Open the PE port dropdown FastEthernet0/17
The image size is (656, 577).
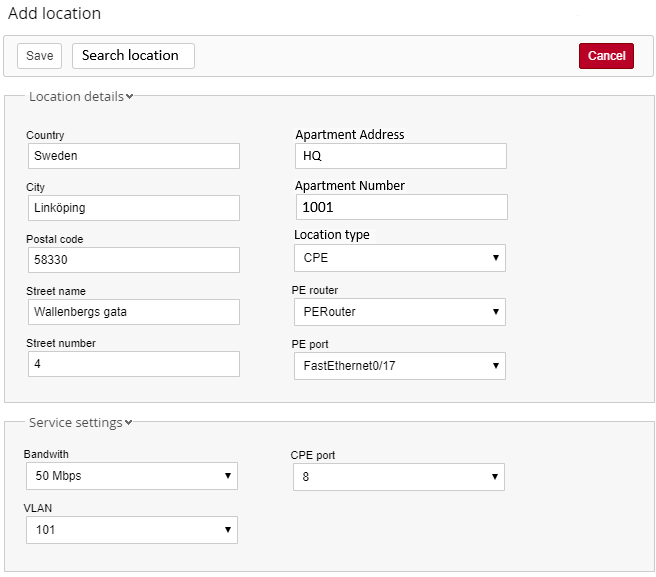pyautogui.click(x=400, y=366)
